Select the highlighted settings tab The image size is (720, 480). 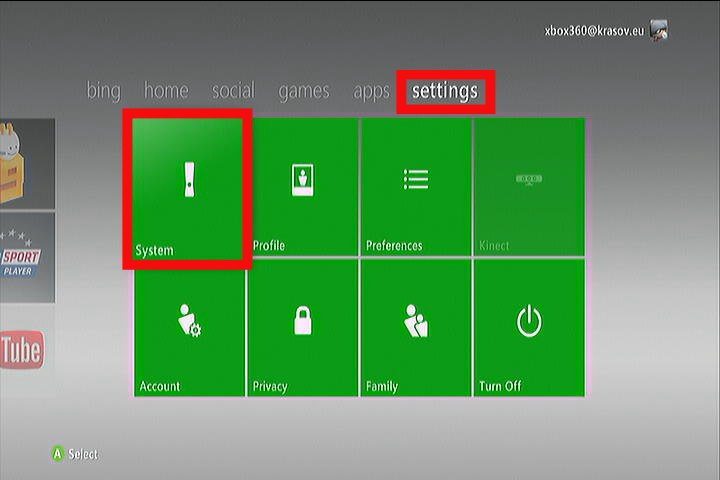(445, 91)
